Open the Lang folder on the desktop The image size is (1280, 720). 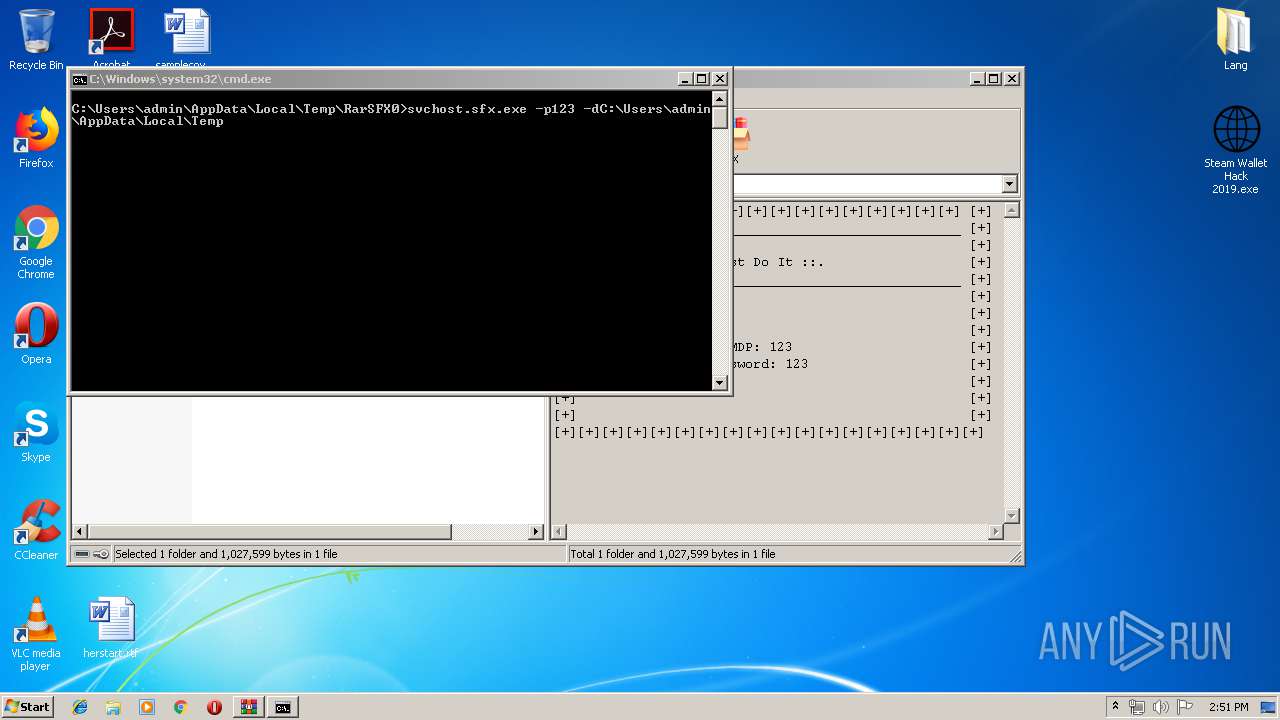[1236, 40]
